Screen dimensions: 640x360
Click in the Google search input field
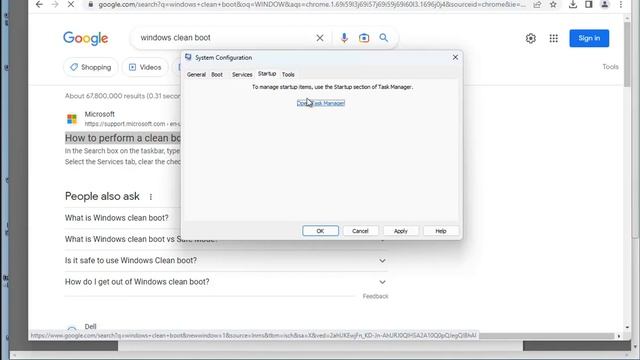point(224,38)
